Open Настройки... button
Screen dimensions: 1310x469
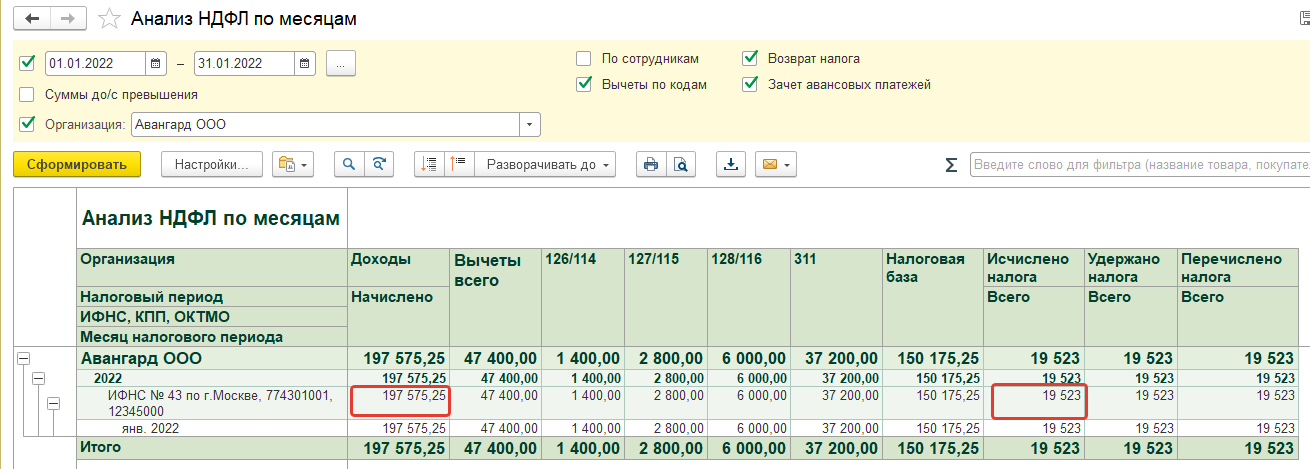pyautogui.click(x=211, y=165)
